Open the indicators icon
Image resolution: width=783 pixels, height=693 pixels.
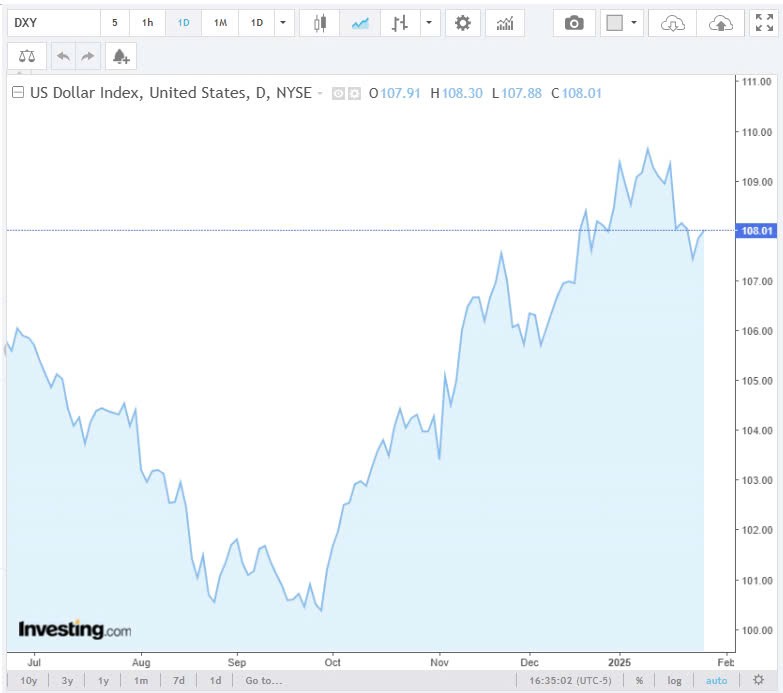pyautogui.click(x=505, y=23)
